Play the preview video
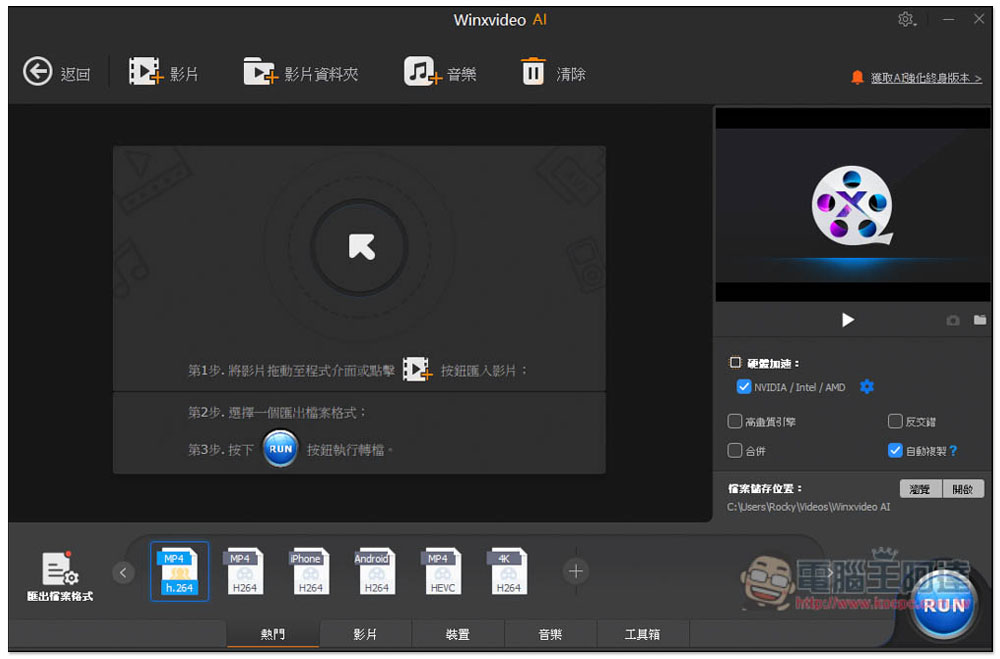The width and height of the screenshot is (1000, 659). click(848, 320)
